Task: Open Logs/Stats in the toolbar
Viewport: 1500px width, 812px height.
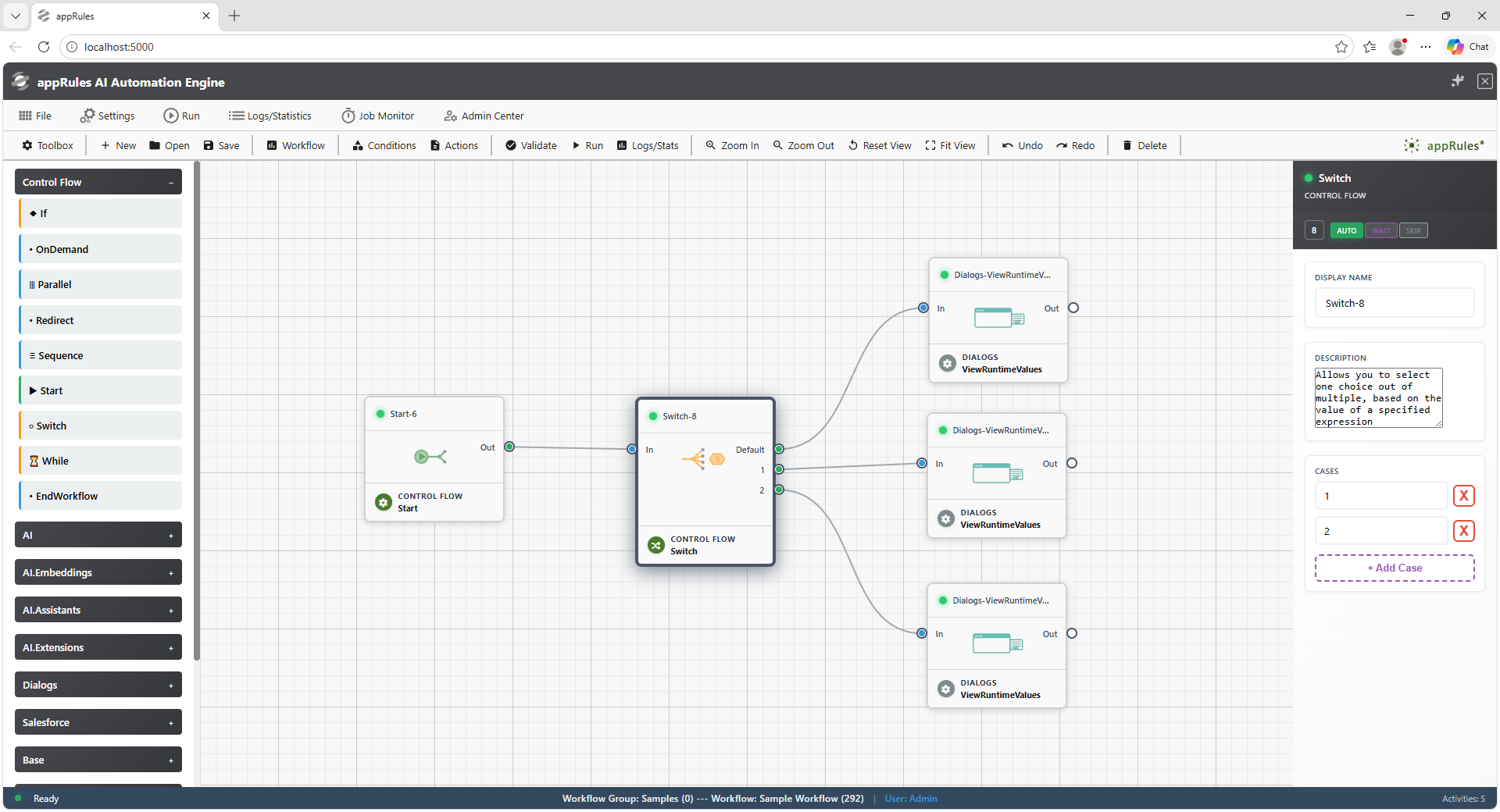Action: click(648, 145)
